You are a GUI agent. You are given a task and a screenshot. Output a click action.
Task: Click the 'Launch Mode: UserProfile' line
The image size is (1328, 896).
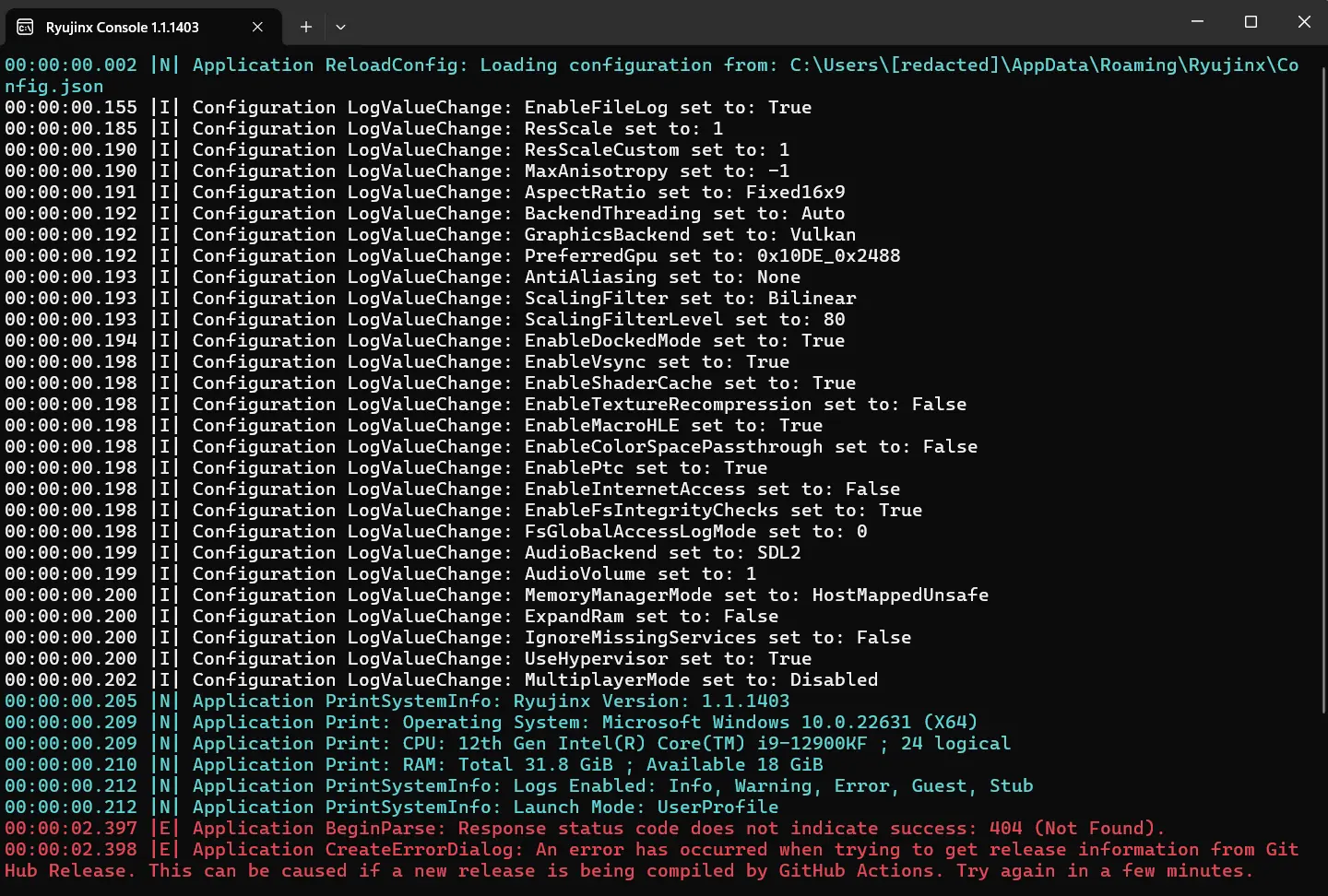(392, 807)
